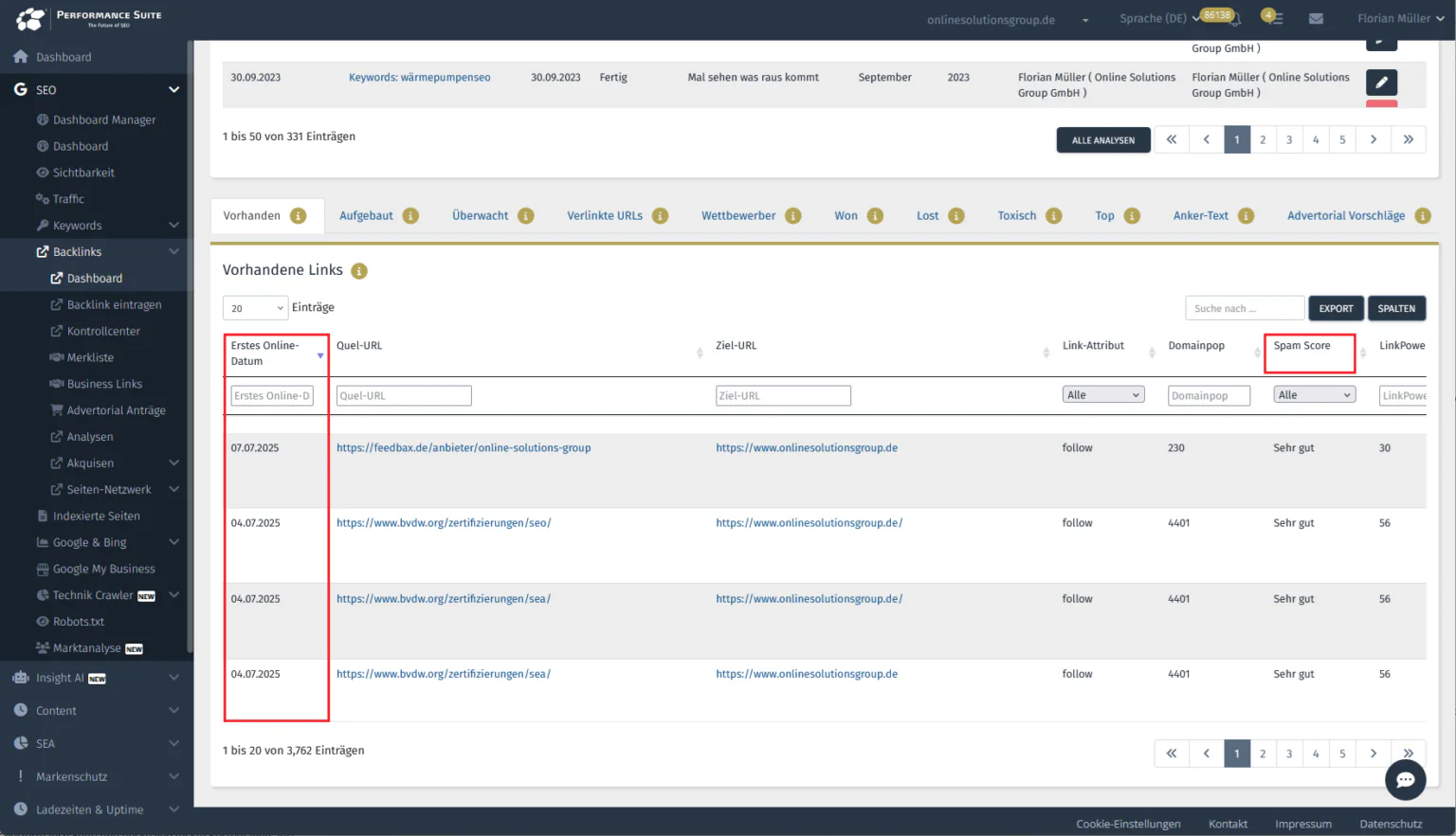Click the ALLE ANALYSEN button
Screen dimensions: 1456x836
pos(1102,140)
